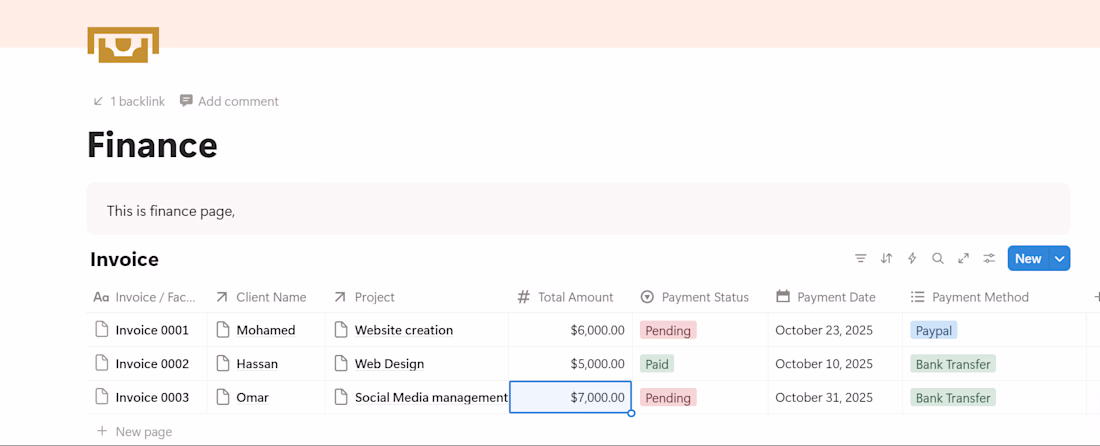This screenshot has width=1100, height=446.
Task: Click the filter icon in Invoice toolbar
Action: [x=860, y=258]
